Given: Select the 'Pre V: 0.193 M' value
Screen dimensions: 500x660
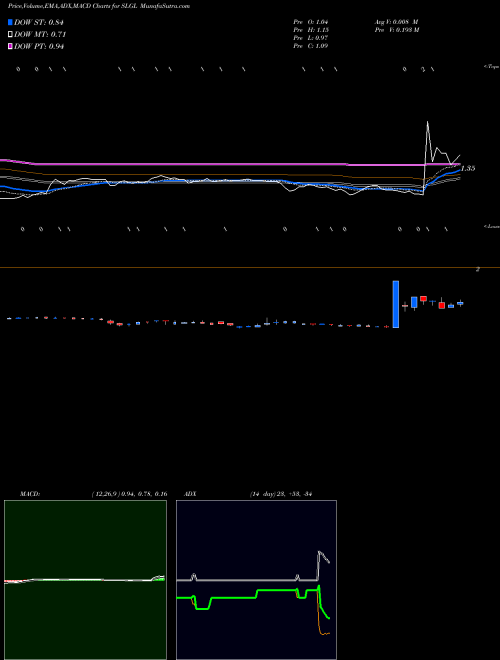Looking at the screenshot, I should point(396,30).
